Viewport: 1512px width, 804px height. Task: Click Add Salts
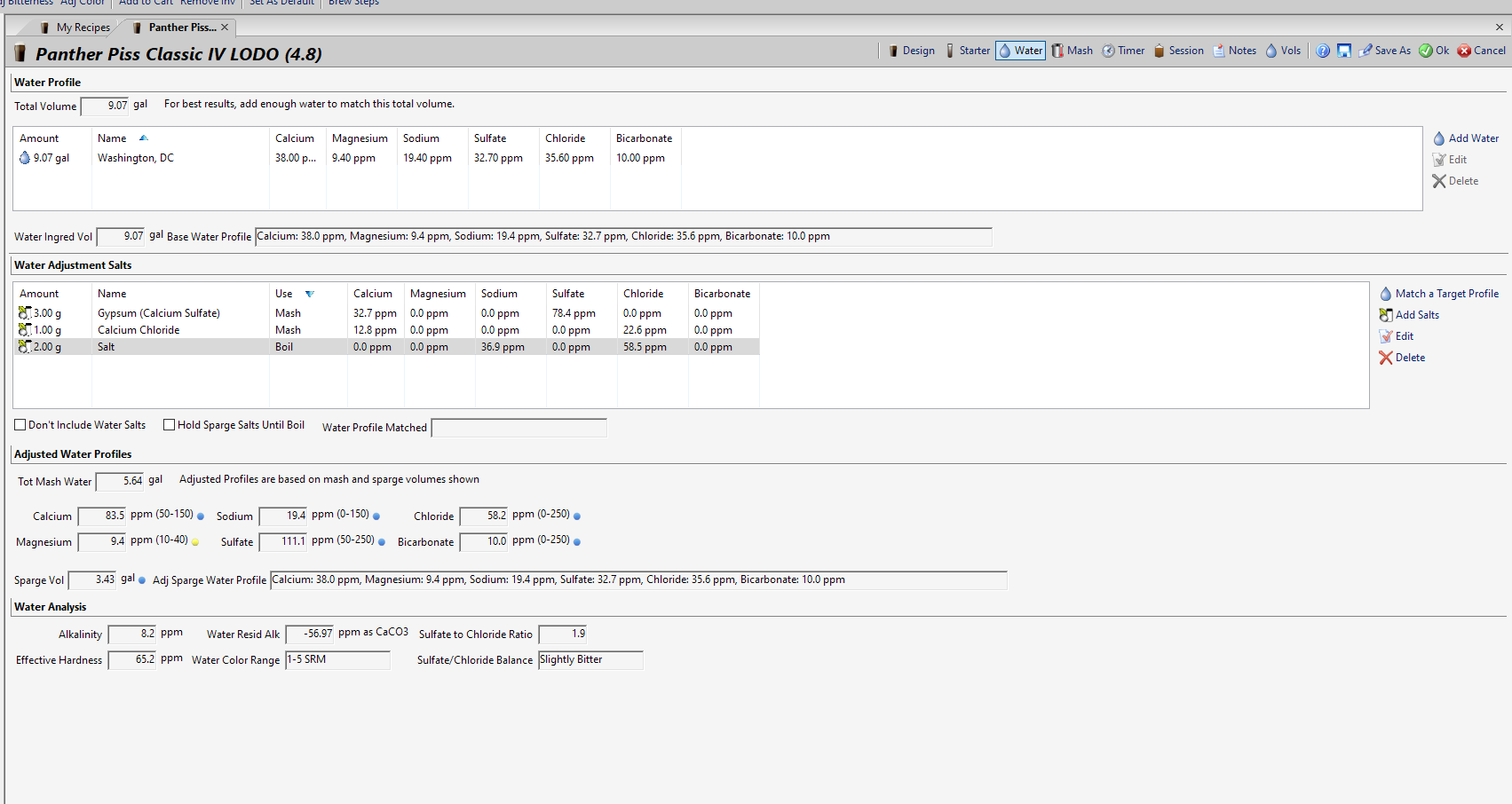(1409, 315)
